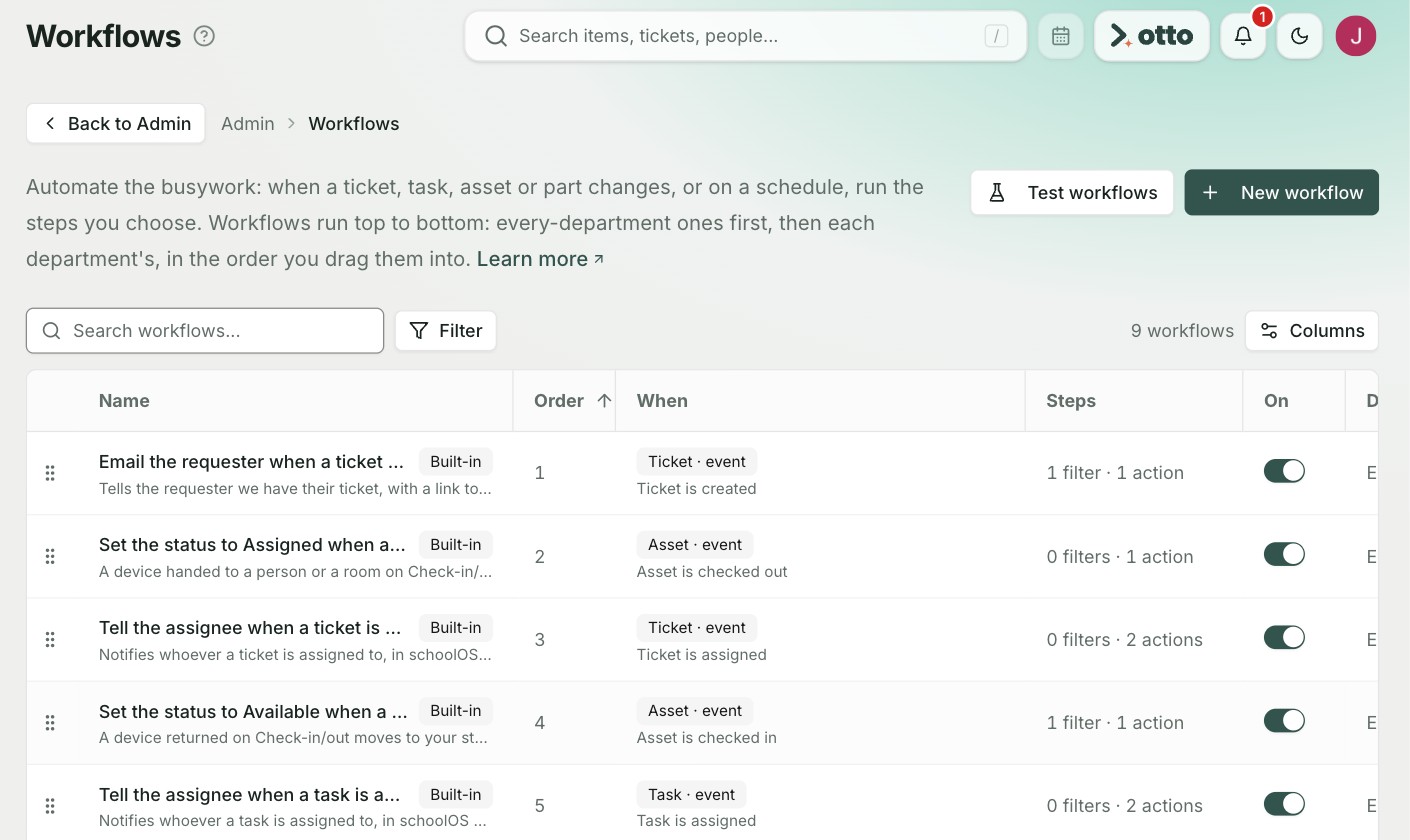The height and width of the screenshot is (840, 1410).
Task: Follow the Learn more link
Action: click(x=540, y=259)
